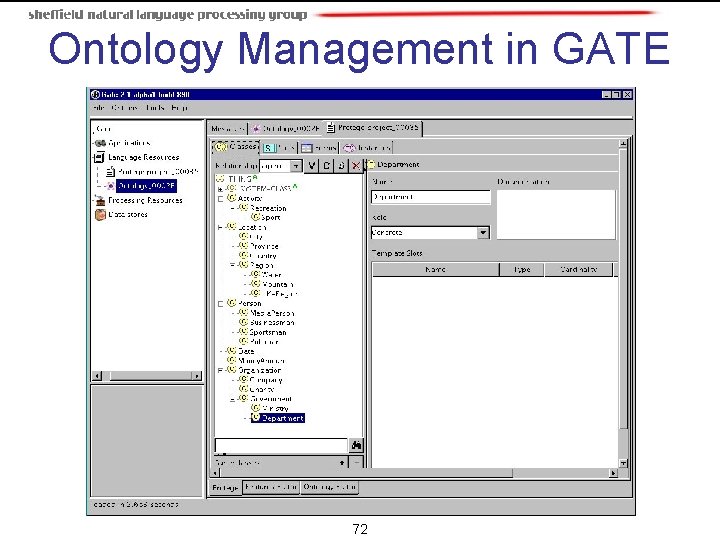The width and height of the screenshot is (720, 540).
Task: Open the Instances tab
Action: click(367, 148)
